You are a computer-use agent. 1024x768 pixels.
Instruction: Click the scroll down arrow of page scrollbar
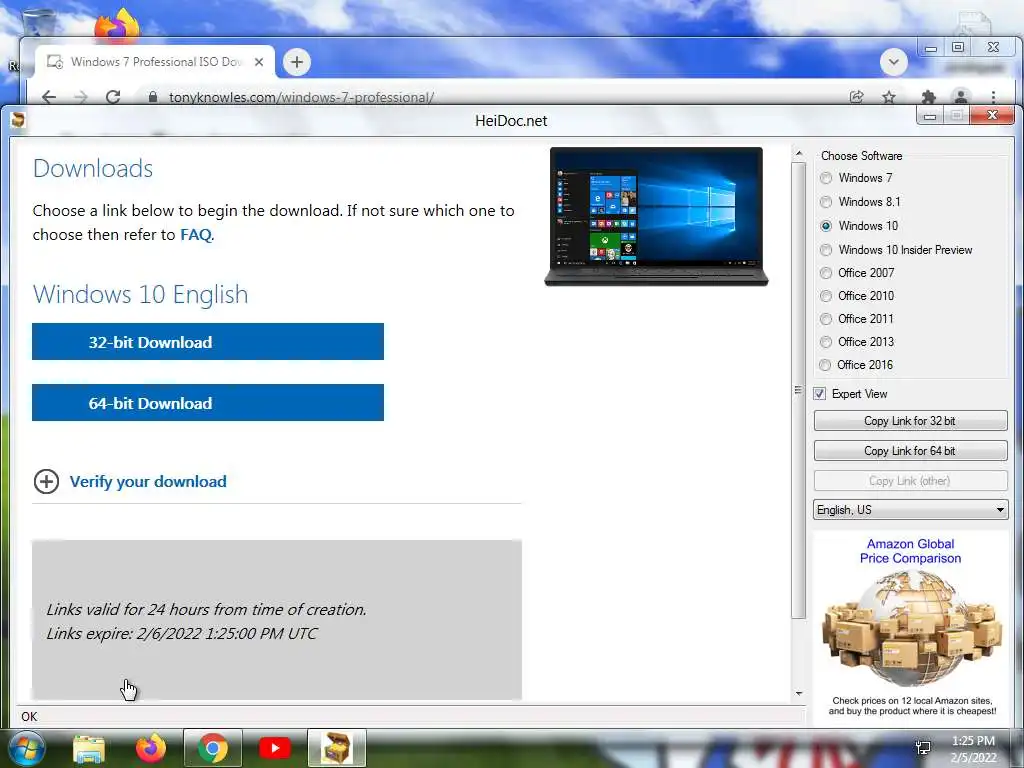click(799, 694)
